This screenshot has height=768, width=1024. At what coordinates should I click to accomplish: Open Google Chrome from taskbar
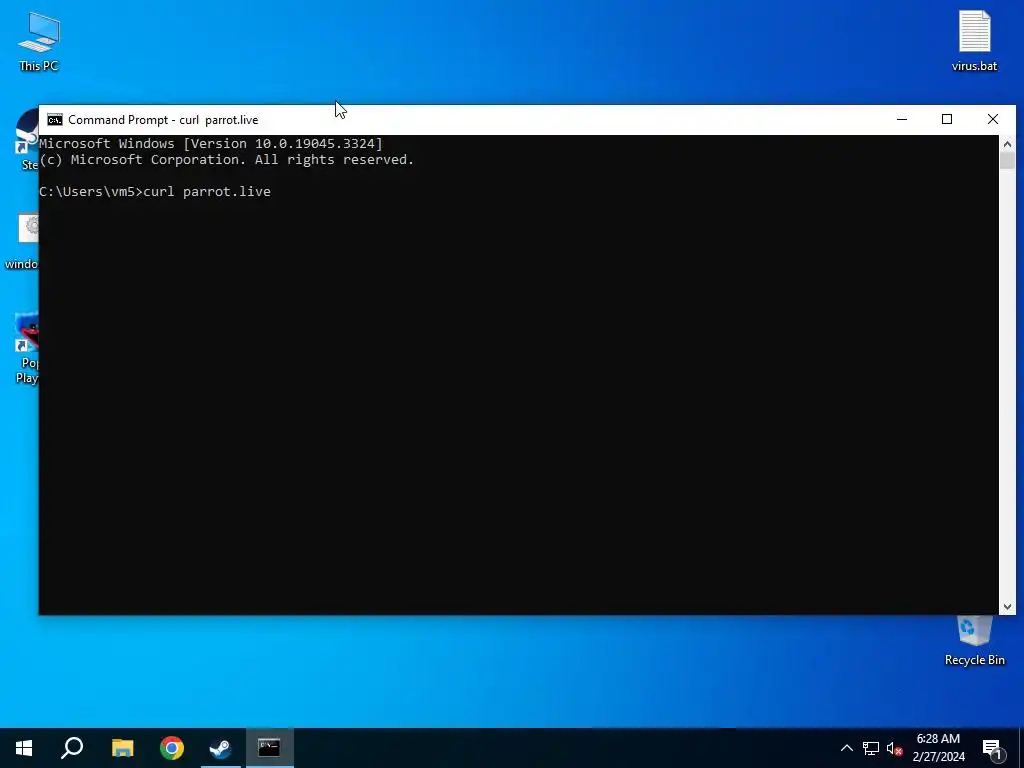click(x=172, y=748)
